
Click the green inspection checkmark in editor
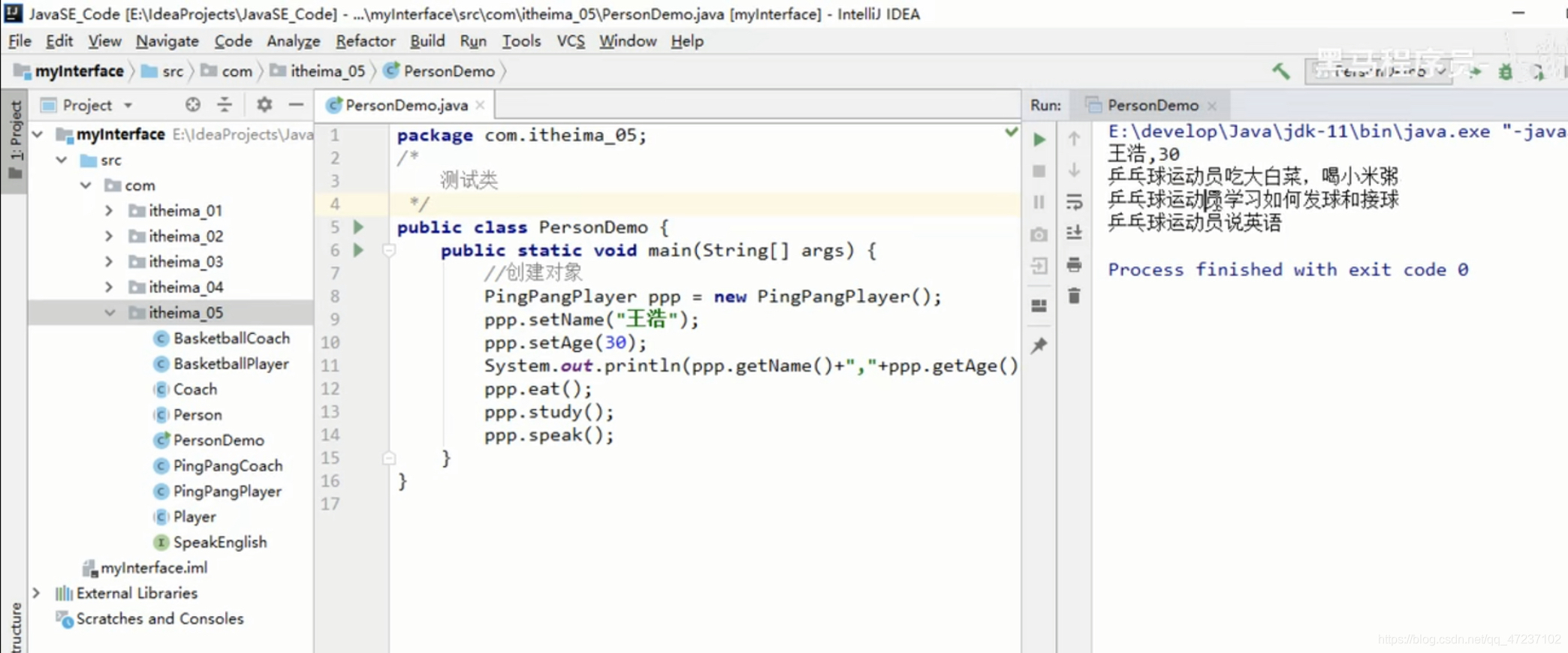point(1011,132)
